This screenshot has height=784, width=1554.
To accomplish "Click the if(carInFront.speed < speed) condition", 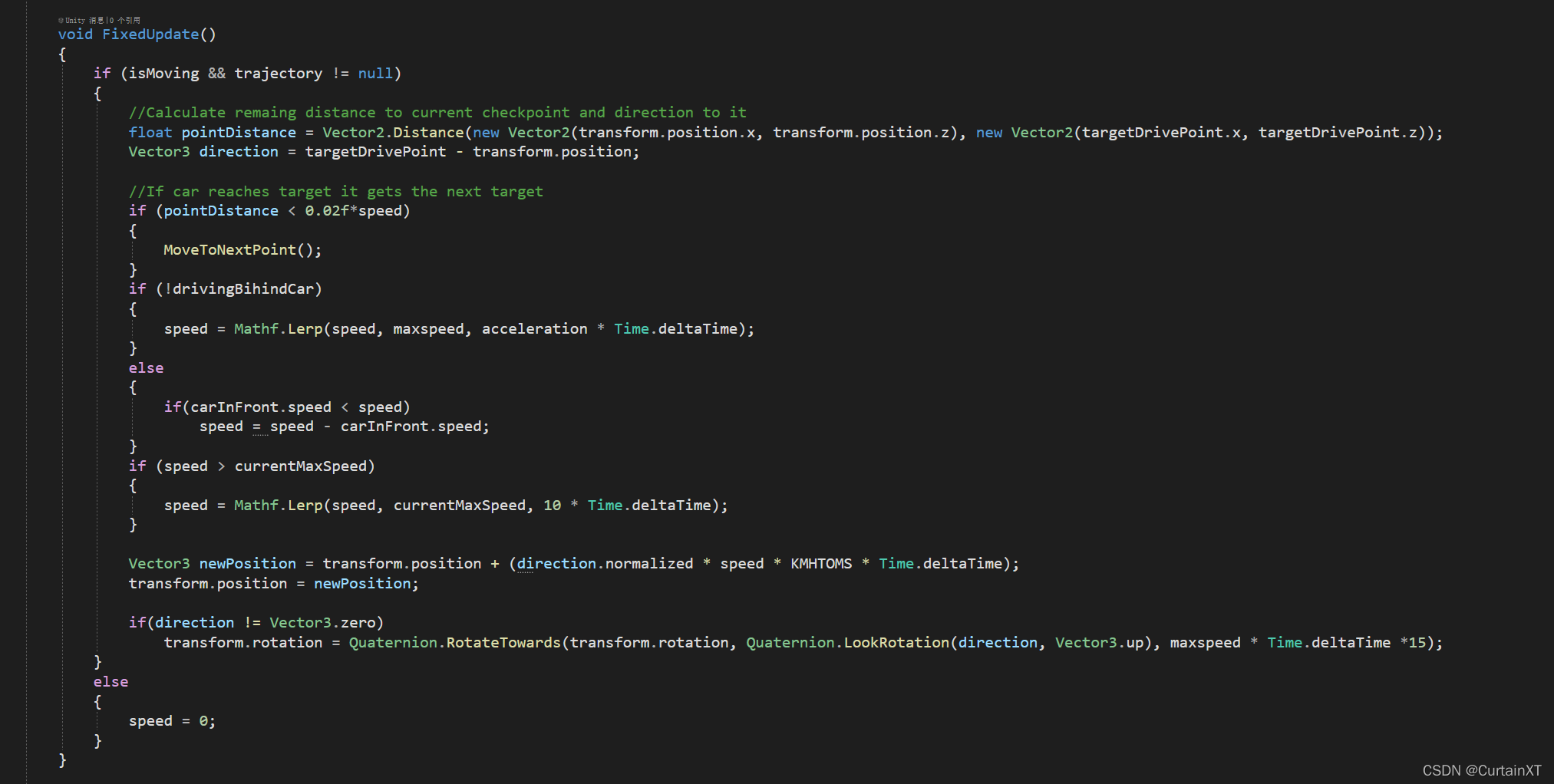I will coord(287,407).
